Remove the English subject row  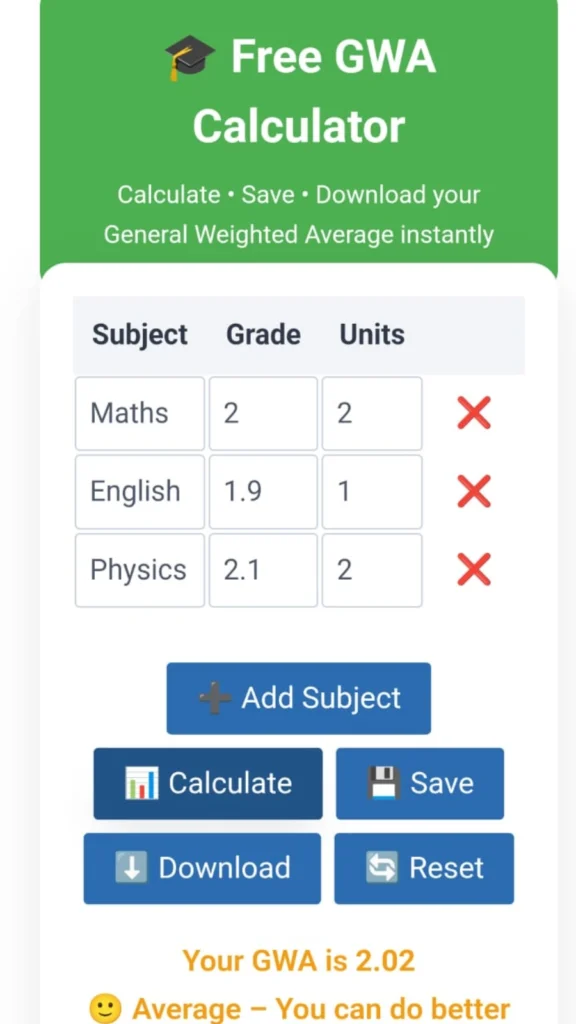coord(473,491)
